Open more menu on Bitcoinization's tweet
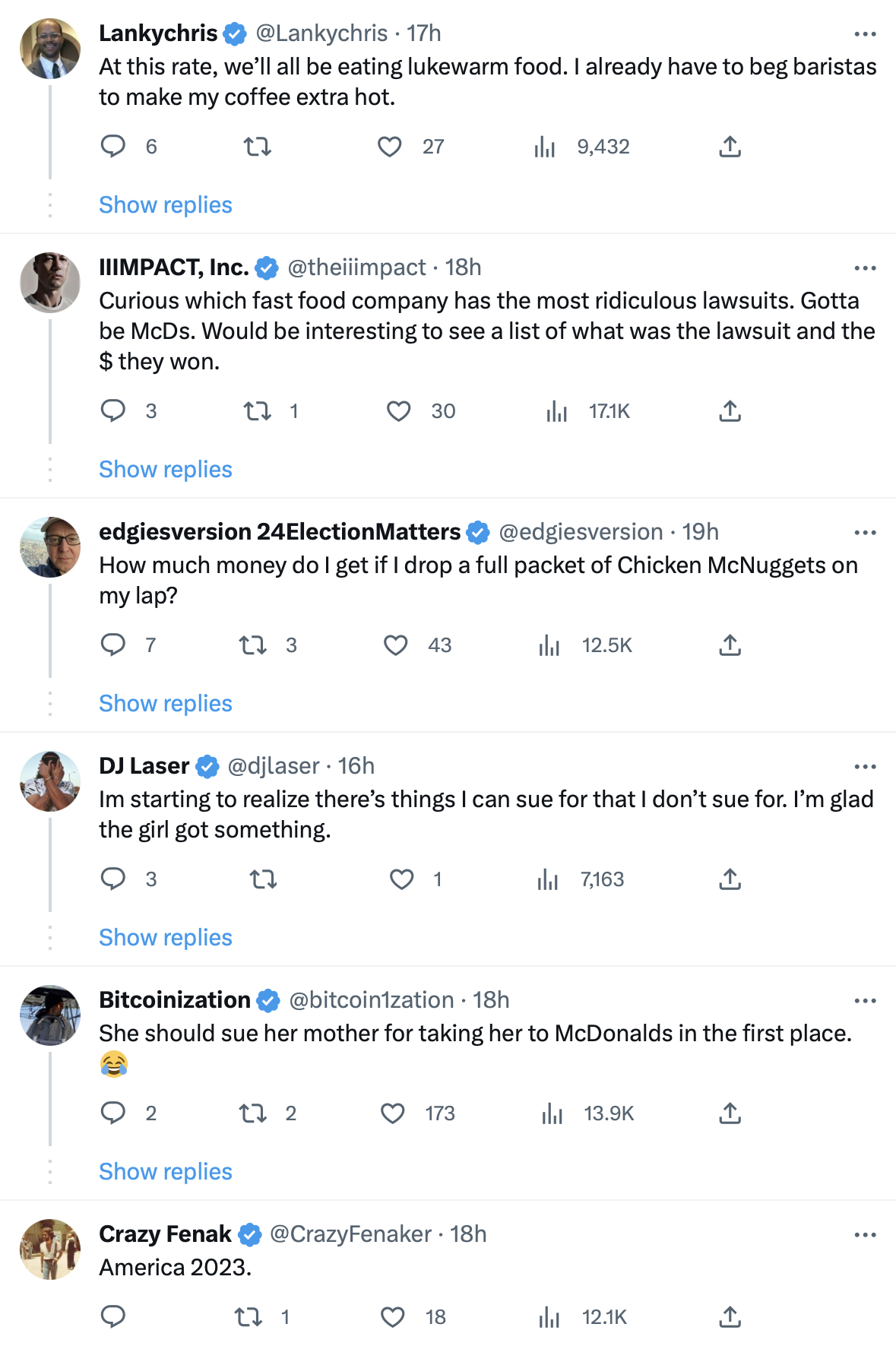Viewport: 896px width, 1346px height. (865, 1001)
